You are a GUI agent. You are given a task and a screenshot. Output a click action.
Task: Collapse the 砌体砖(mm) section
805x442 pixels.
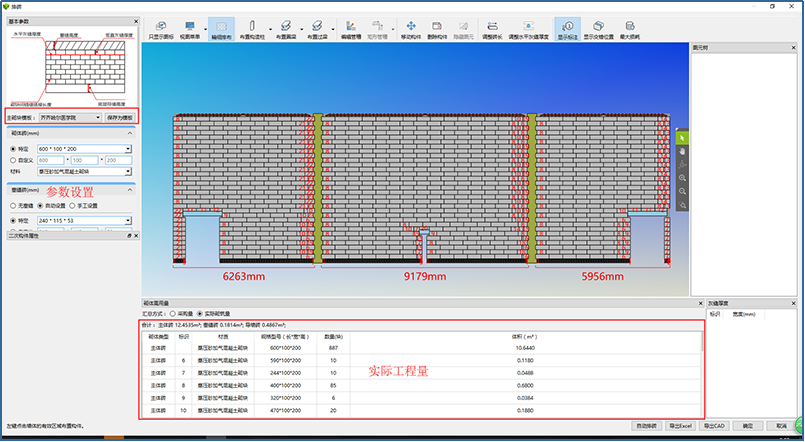[x=130, y=133]
